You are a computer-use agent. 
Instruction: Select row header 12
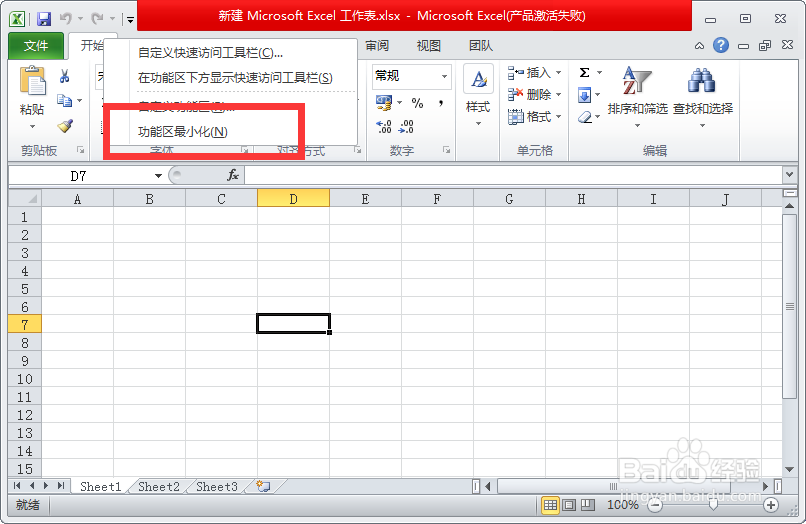[x=25, y=414]
